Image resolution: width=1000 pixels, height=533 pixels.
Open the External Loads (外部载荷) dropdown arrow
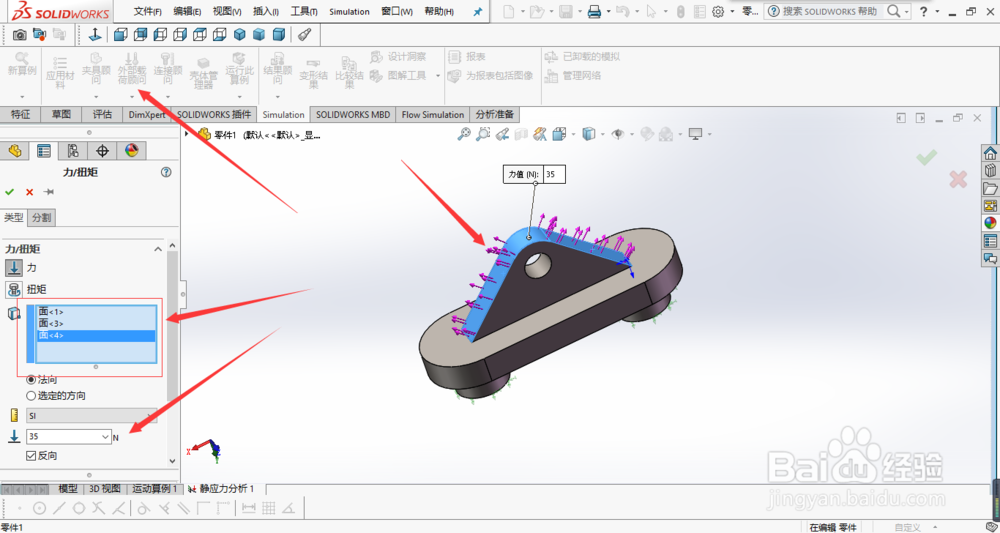tap(132, 97)
